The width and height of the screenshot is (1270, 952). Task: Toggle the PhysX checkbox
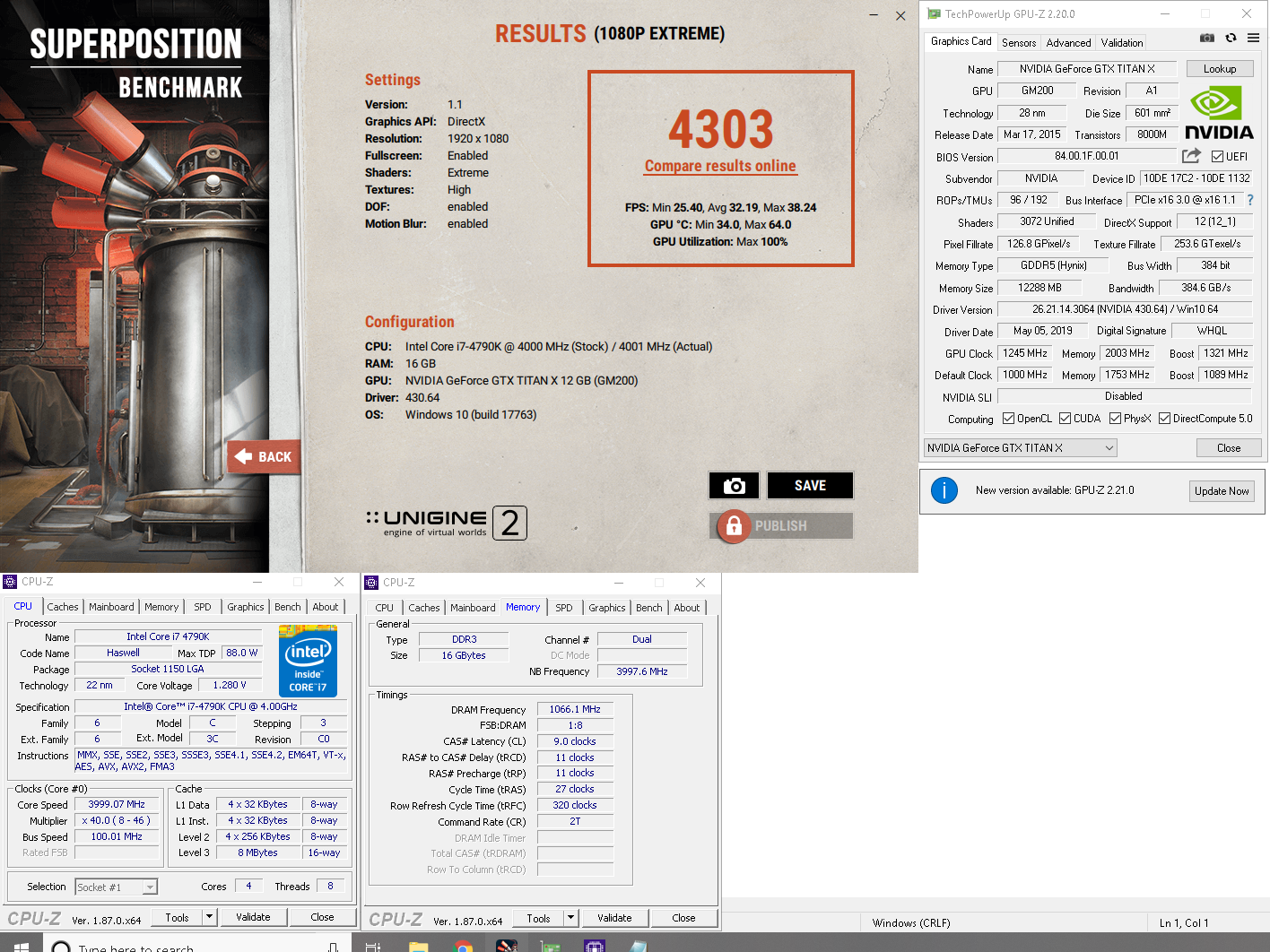click(1115, 419)
